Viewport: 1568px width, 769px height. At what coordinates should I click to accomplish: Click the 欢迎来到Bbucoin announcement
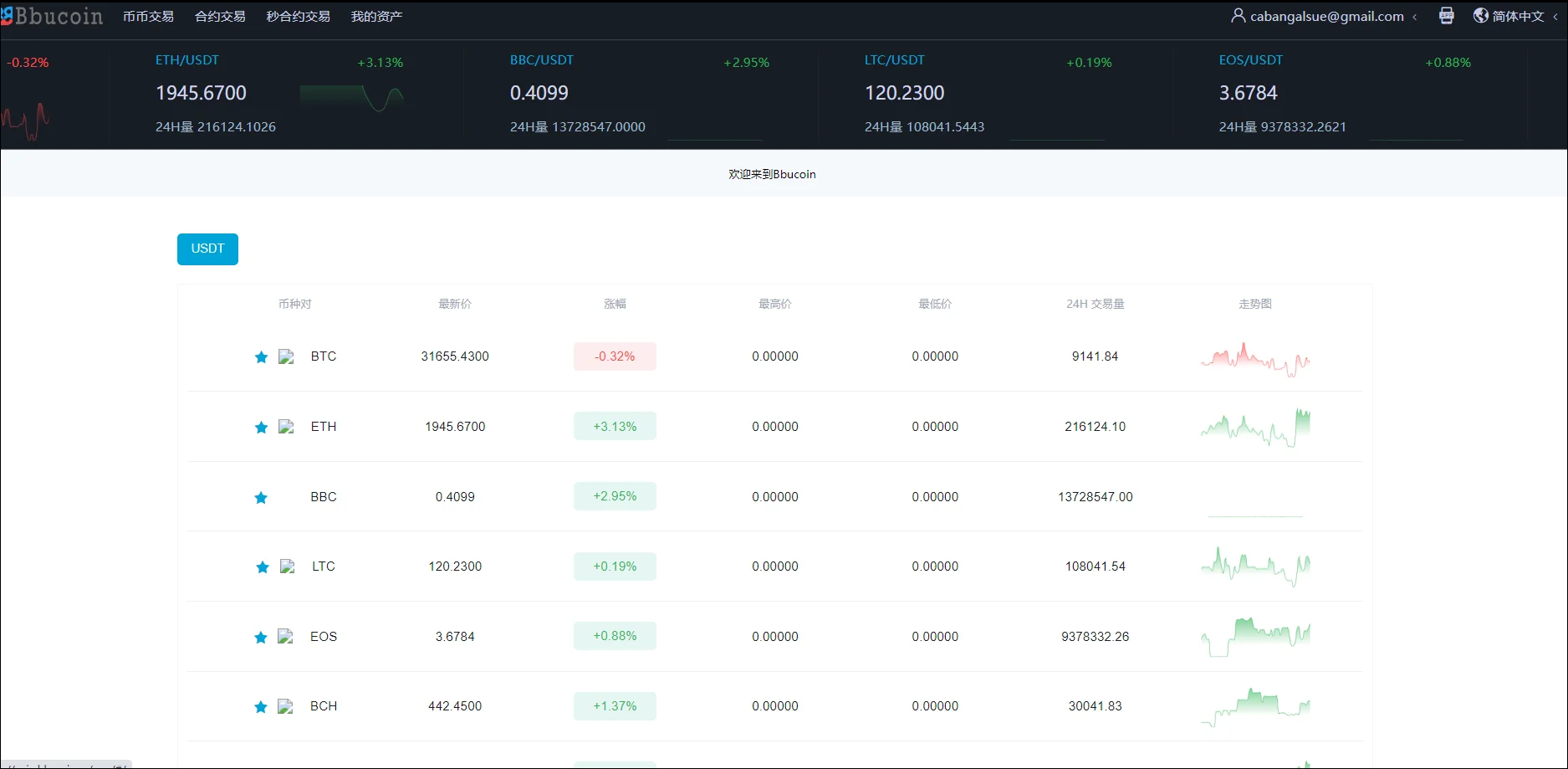[772, 174]
